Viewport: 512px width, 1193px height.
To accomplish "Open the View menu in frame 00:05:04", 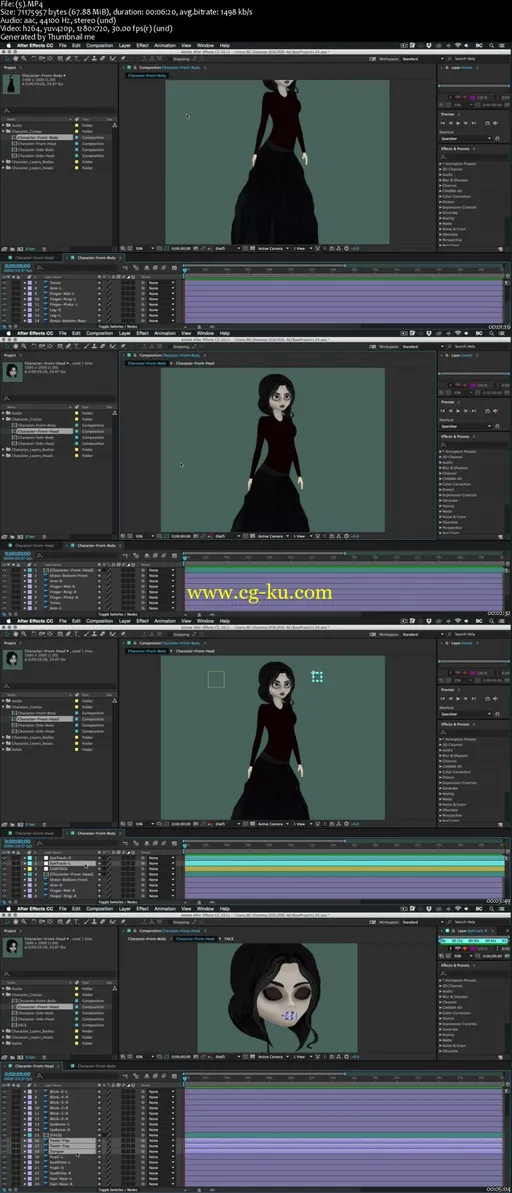I will point(186,908).
